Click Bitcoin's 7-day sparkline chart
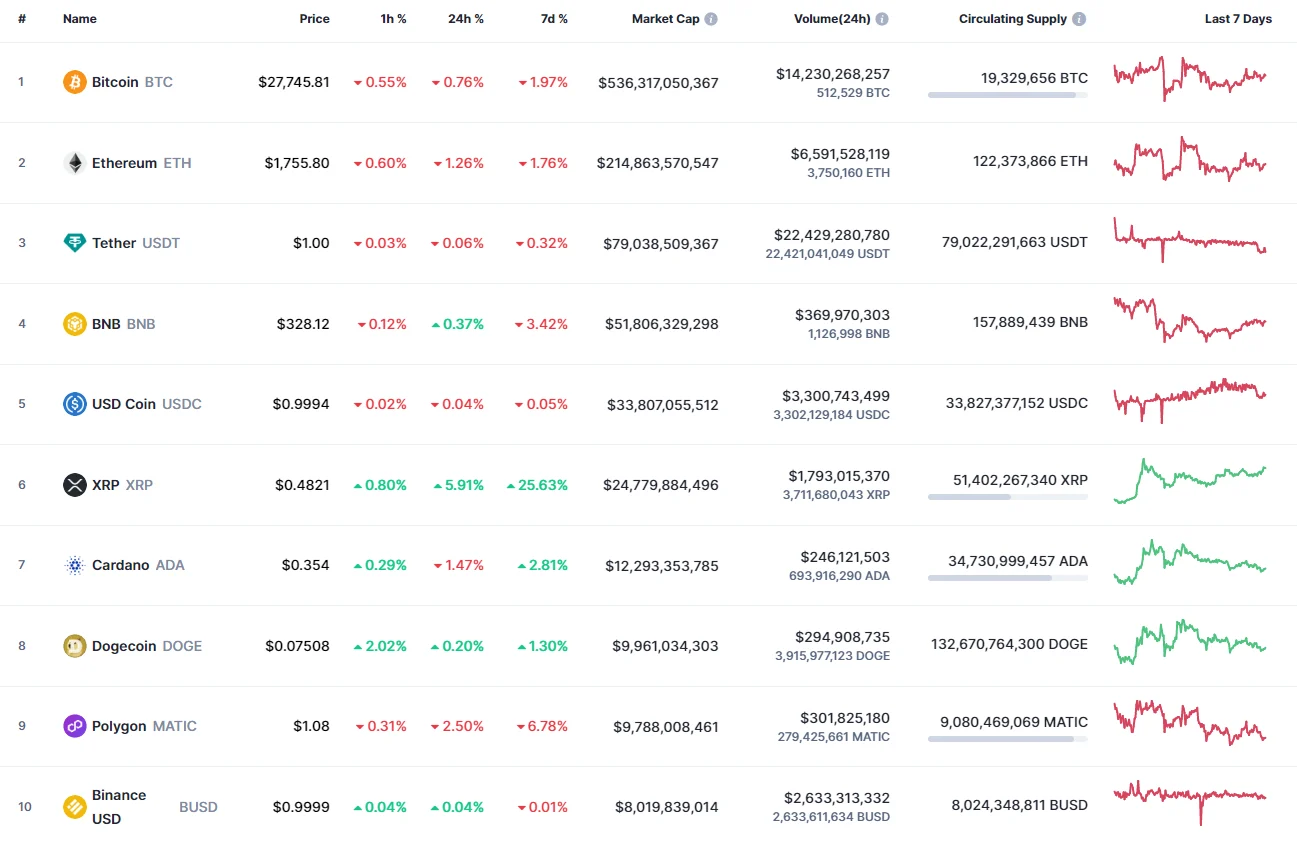 pos(1189,82)
